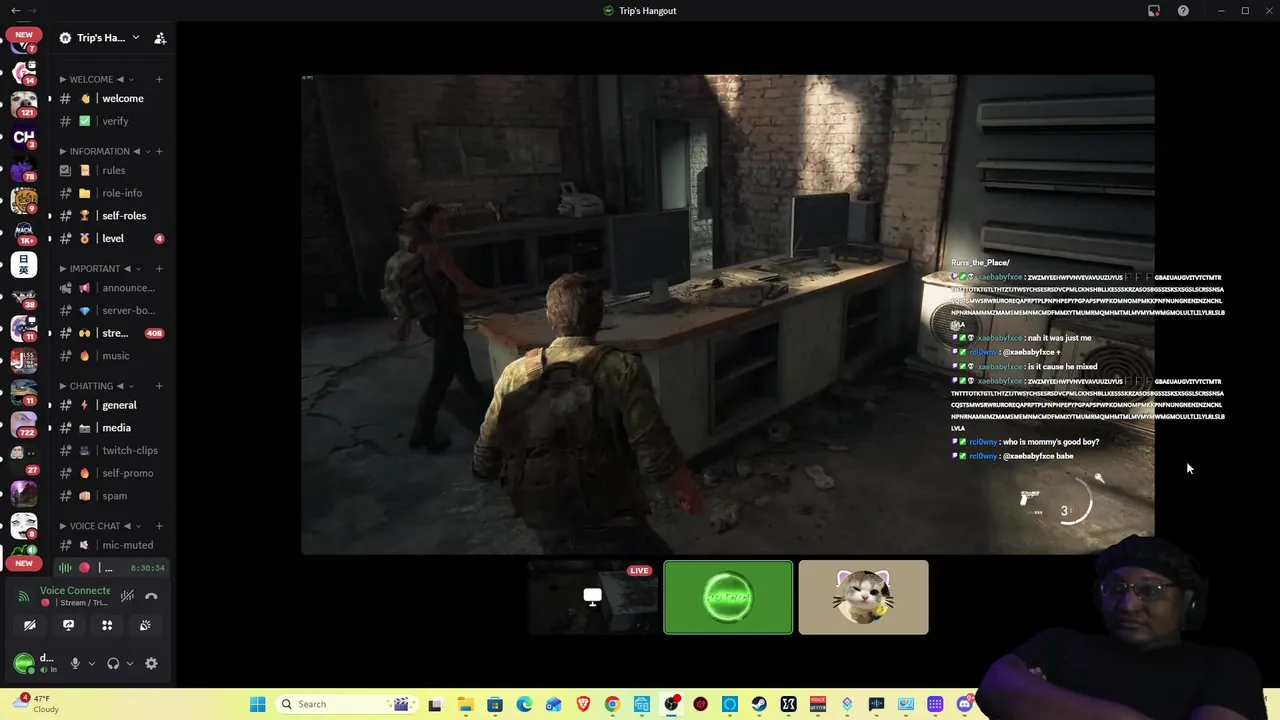Screen dimensions: 1280x720
Task: Open the twitch-clips channel
Action: pyautogui.click(x=112, y=450)
